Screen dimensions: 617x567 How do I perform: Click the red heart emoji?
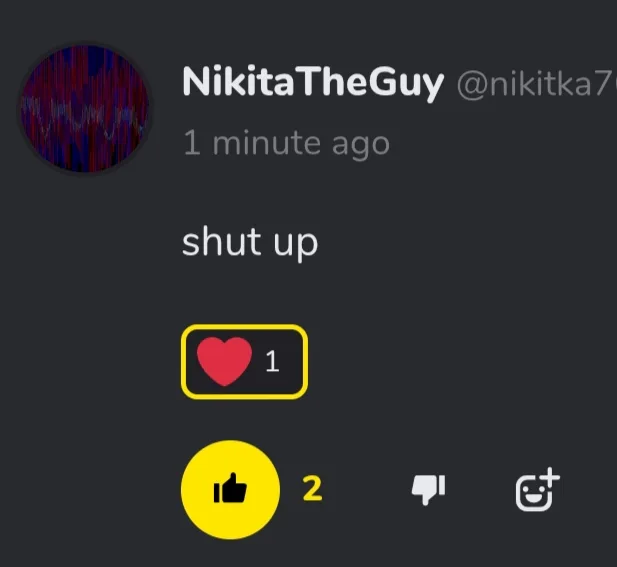pyautogui.click(x=224, y=361)
